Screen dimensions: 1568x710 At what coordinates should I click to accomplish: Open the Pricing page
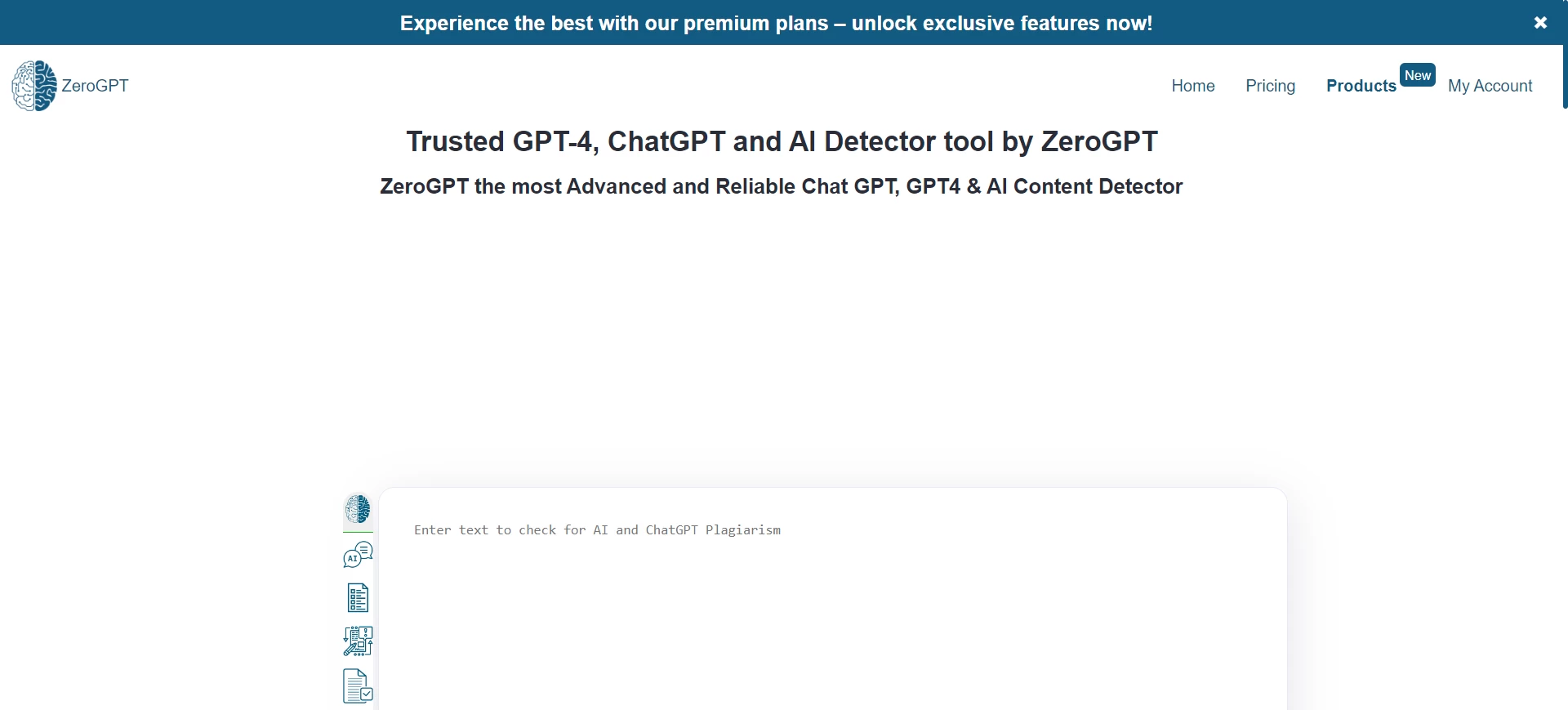click(1271, 86)
